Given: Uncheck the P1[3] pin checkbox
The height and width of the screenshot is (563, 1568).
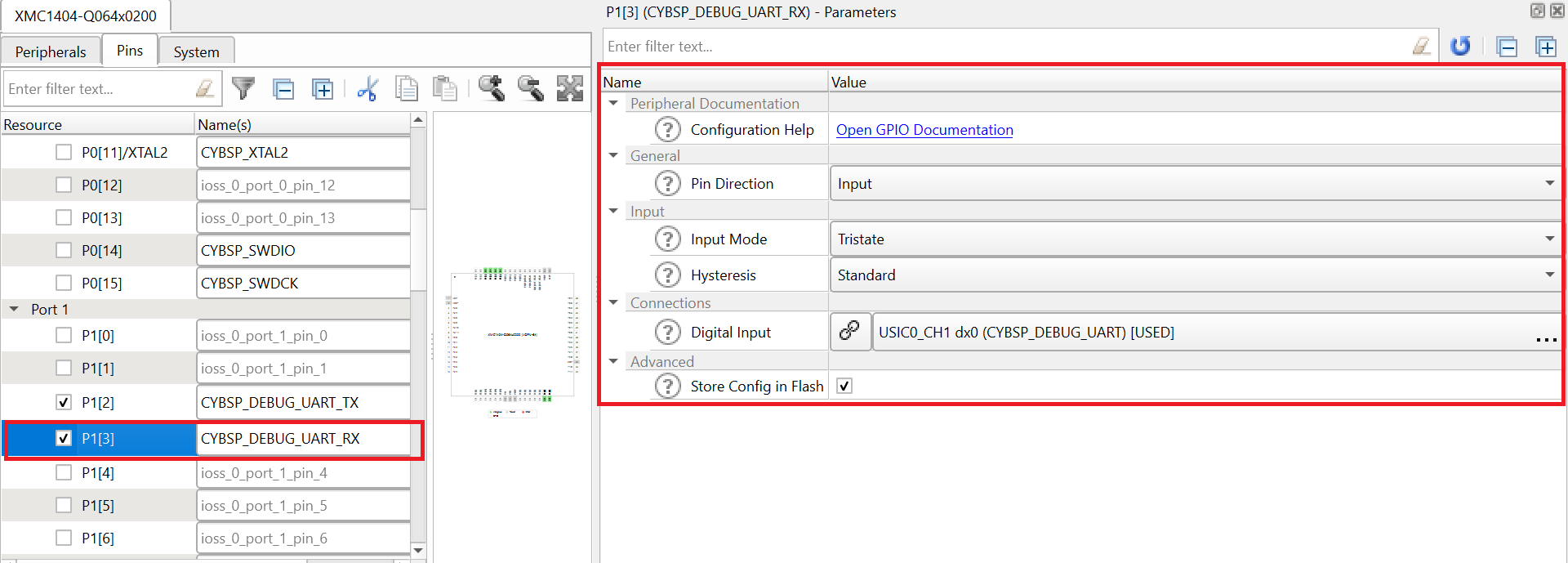Looking at the screenshot, I should 64,438.
